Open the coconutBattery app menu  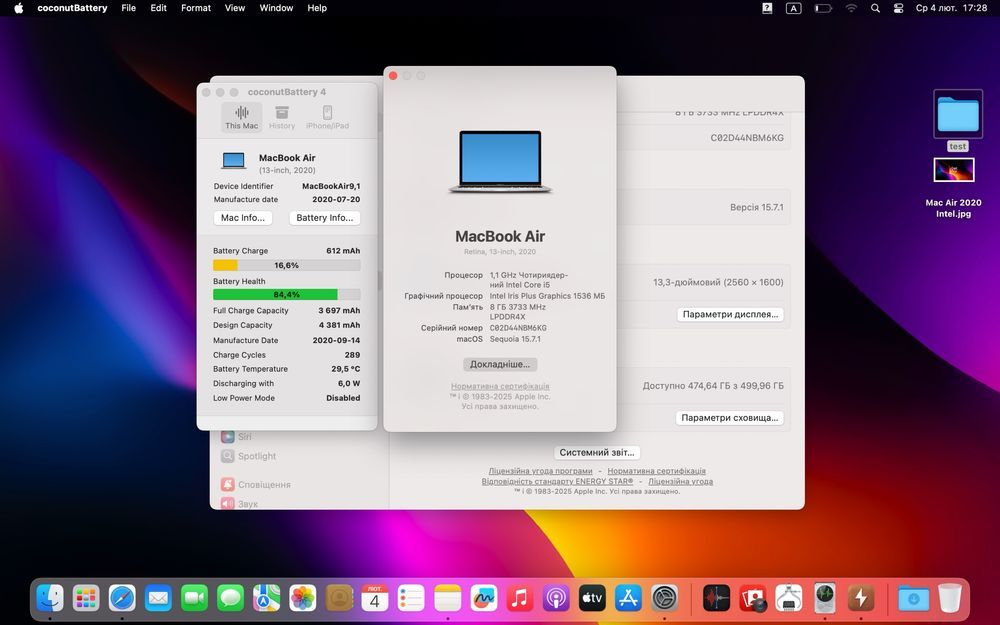72,8
